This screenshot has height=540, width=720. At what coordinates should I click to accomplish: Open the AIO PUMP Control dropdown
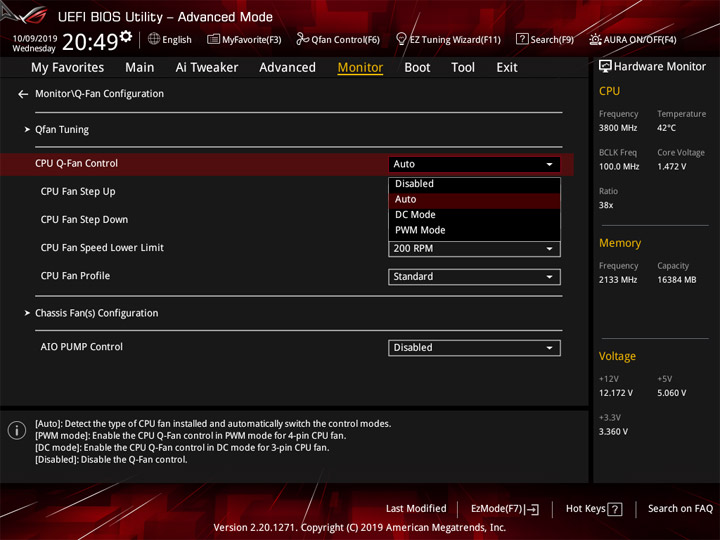click(474, 348)
